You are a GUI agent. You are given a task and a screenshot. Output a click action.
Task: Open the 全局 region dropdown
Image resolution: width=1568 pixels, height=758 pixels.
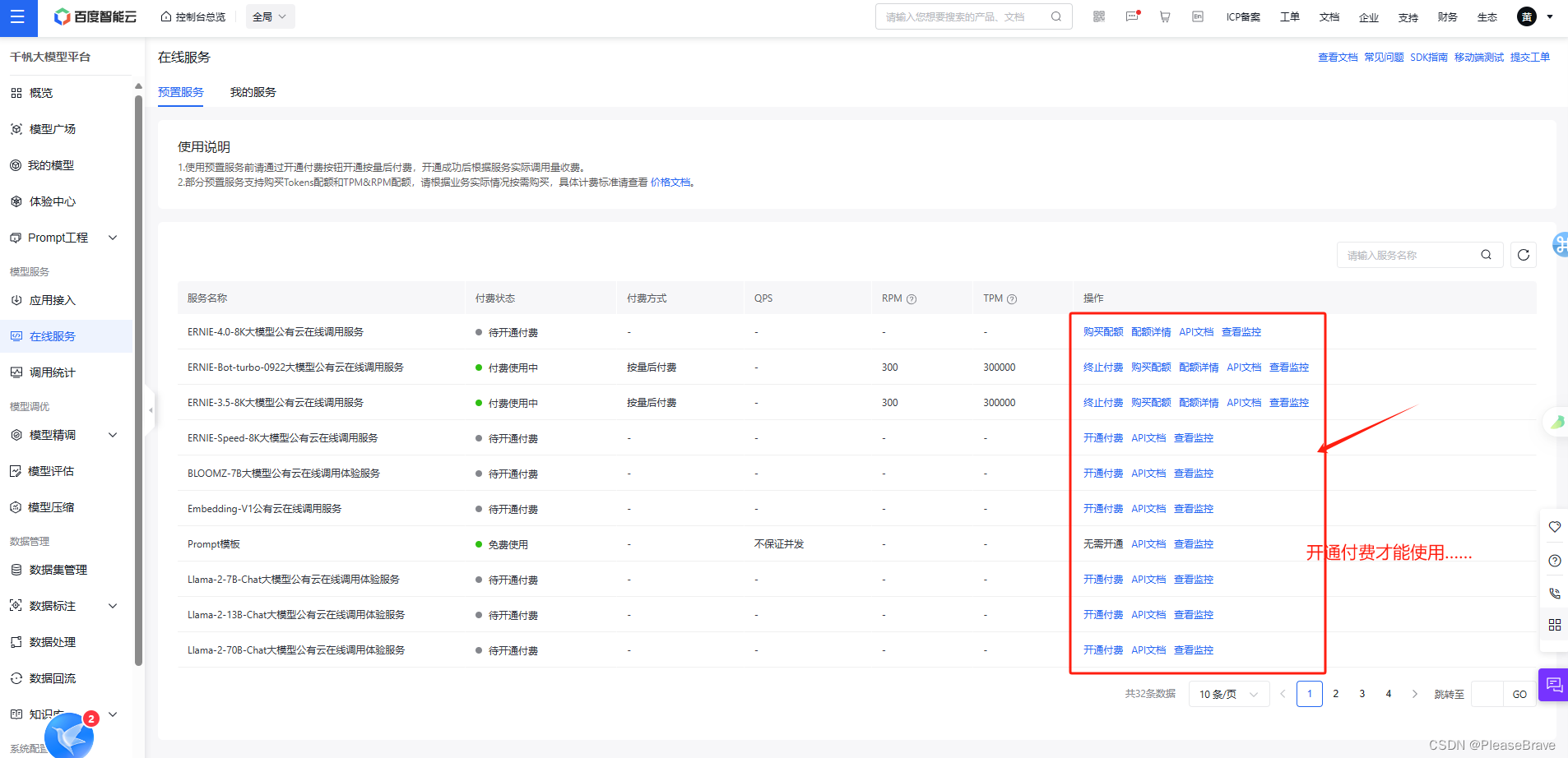pos(270,16)
